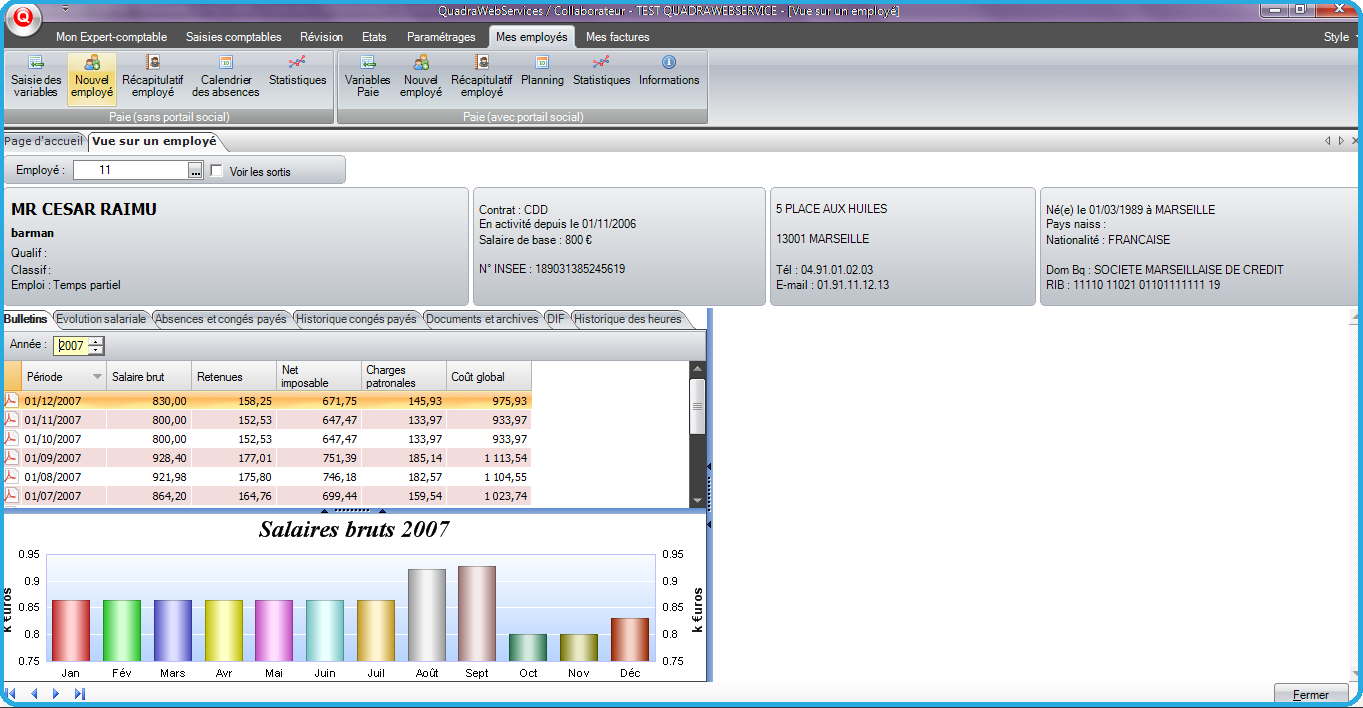
Task: Collapse left panel via vertical splitter arrow
Action: coord(709,466)
